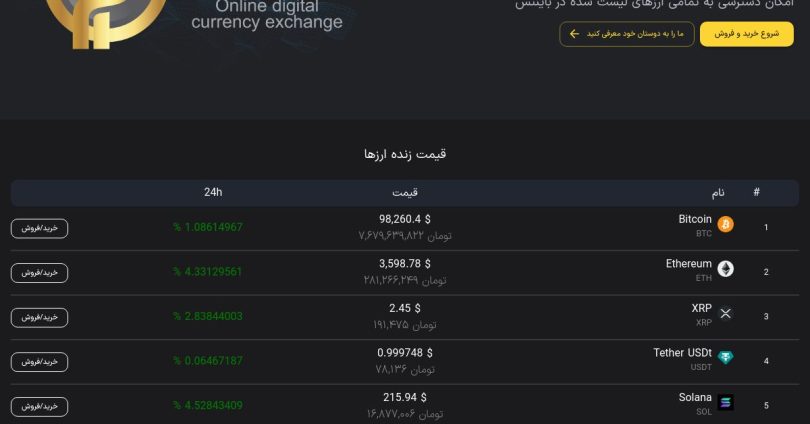This screenshot has height=424, width=810.
Task: Open buy/sell for Solana row
Action: (x=40, y=406)
